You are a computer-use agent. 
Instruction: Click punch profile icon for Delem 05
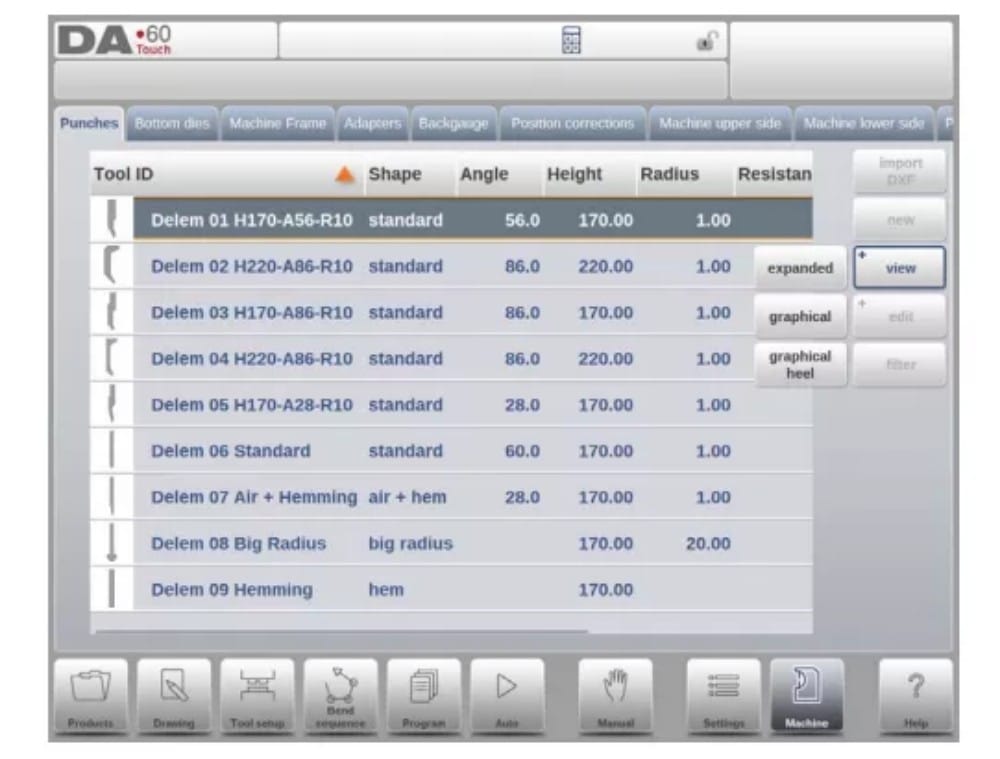point(112,404)
